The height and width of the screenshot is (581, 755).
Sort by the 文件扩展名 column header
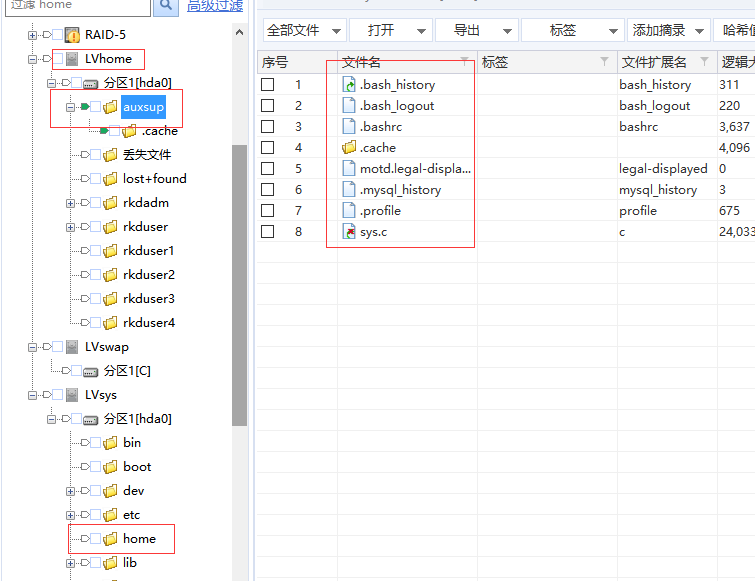point(667,62)
